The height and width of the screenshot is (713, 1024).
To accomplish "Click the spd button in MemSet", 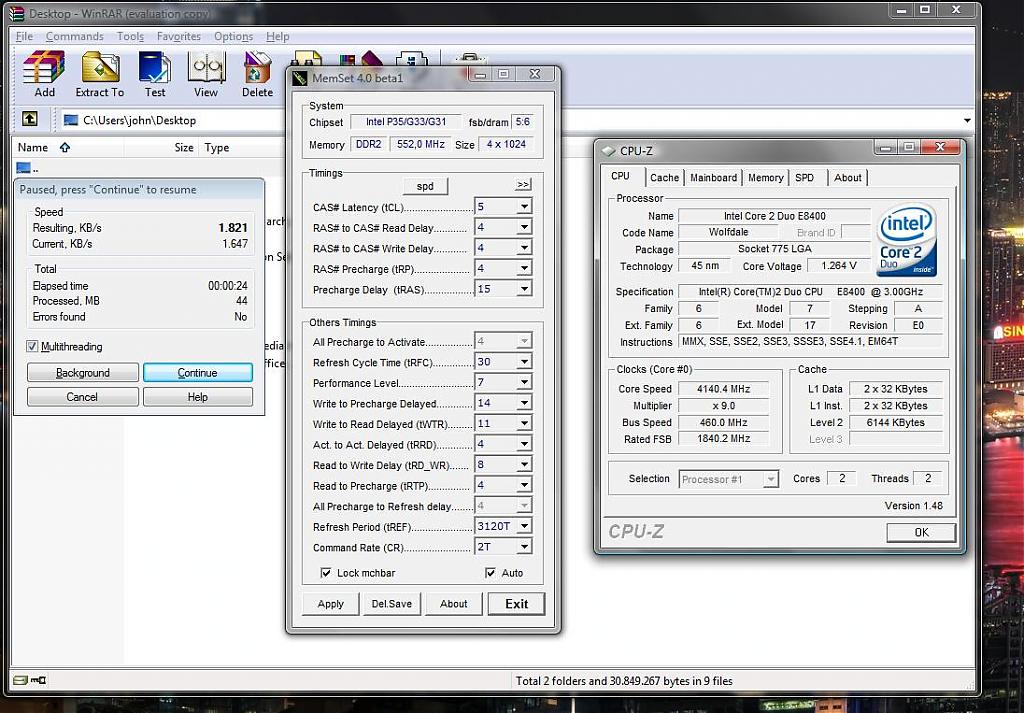I will point(425,186).
